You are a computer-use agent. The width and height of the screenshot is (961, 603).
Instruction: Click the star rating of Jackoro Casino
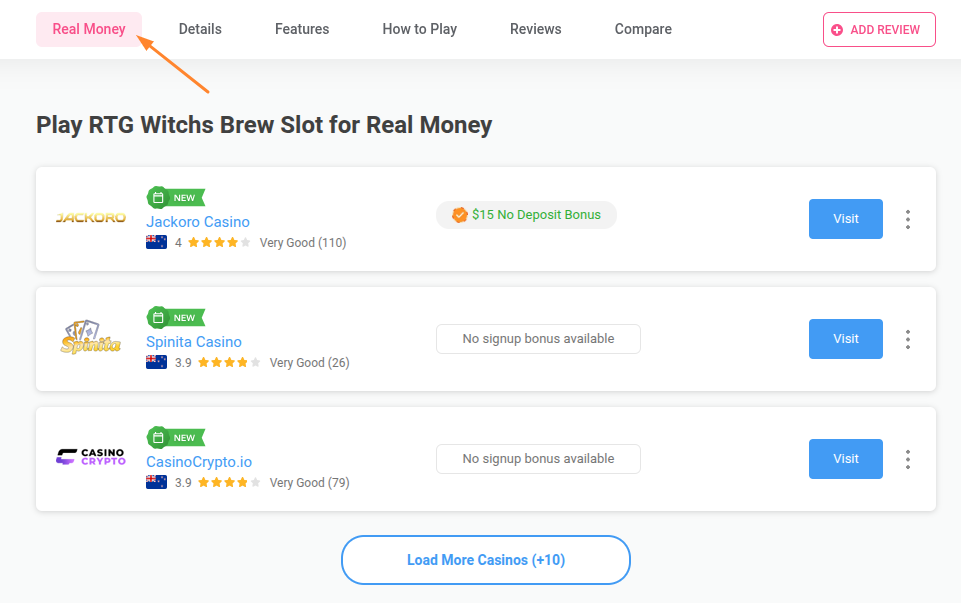click(x=219, y=243)
